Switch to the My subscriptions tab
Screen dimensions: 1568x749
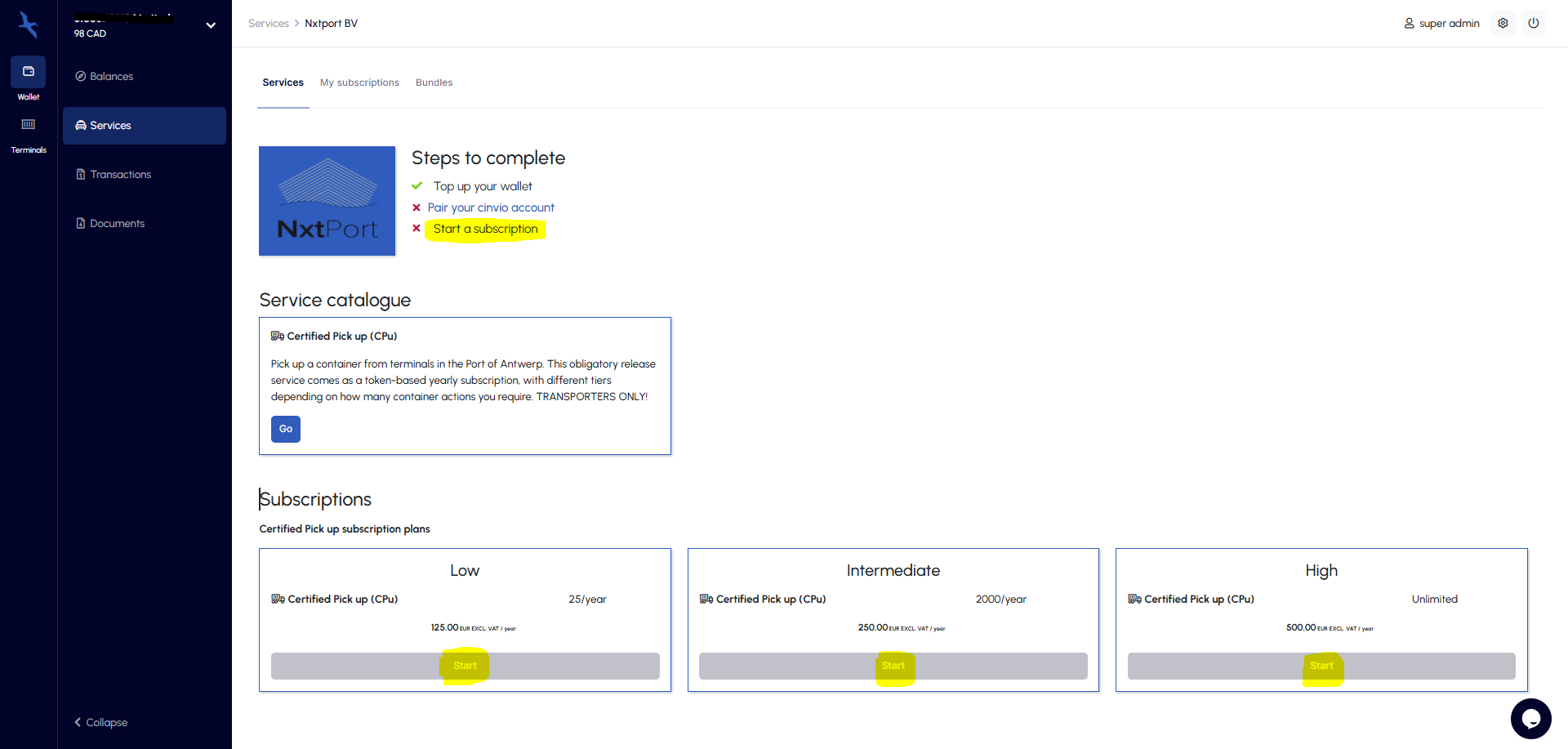point(359,82)
